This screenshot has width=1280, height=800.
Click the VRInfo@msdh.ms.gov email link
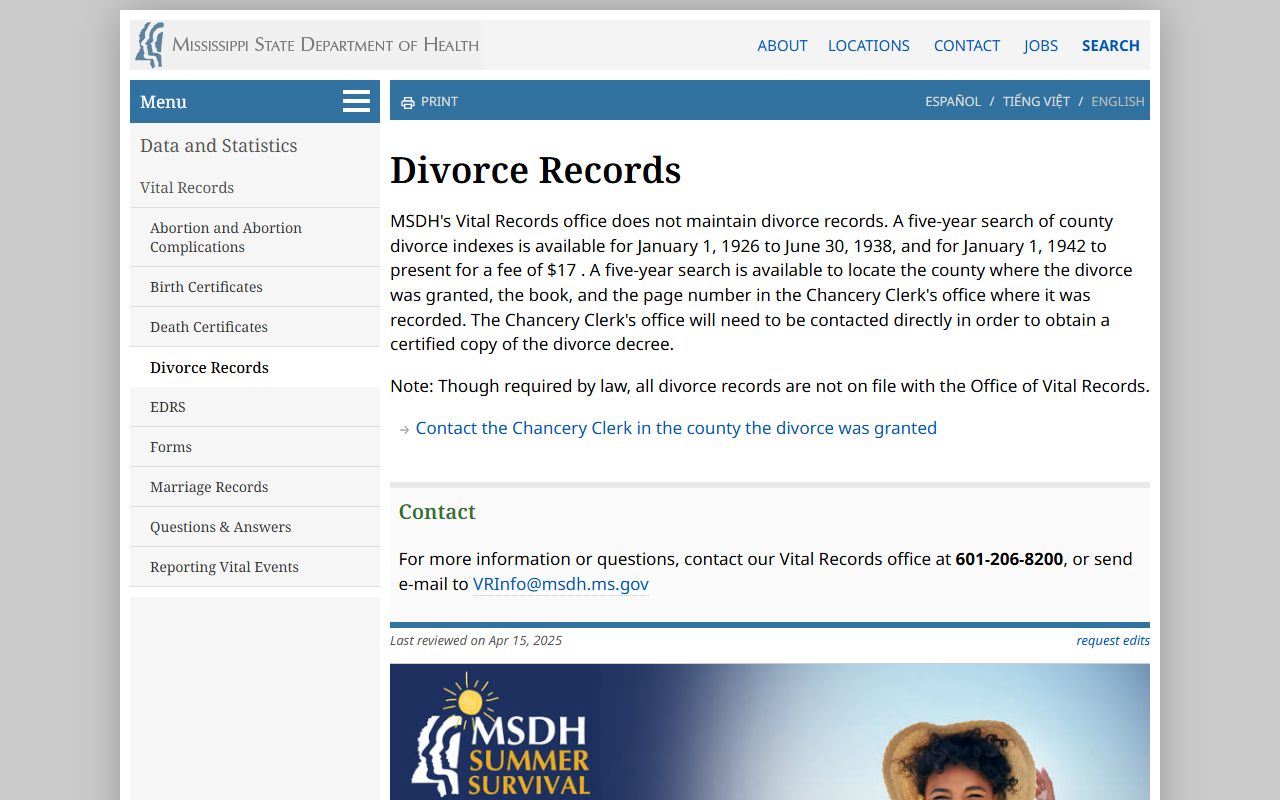tap(561, 584)
